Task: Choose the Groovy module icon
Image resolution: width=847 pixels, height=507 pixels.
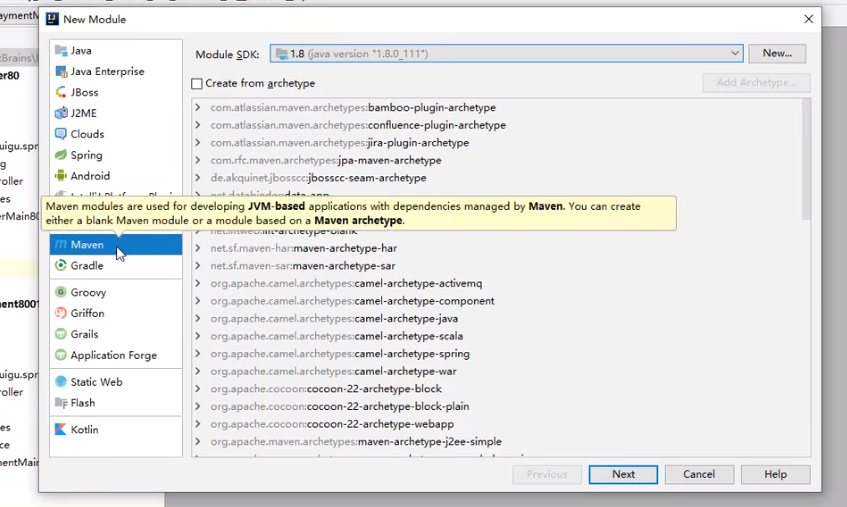Action: [60, 292]
